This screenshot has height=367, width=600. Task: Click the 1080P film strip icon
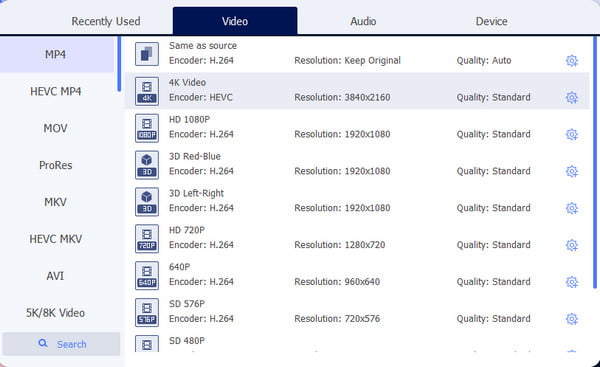tap(147, 128)
